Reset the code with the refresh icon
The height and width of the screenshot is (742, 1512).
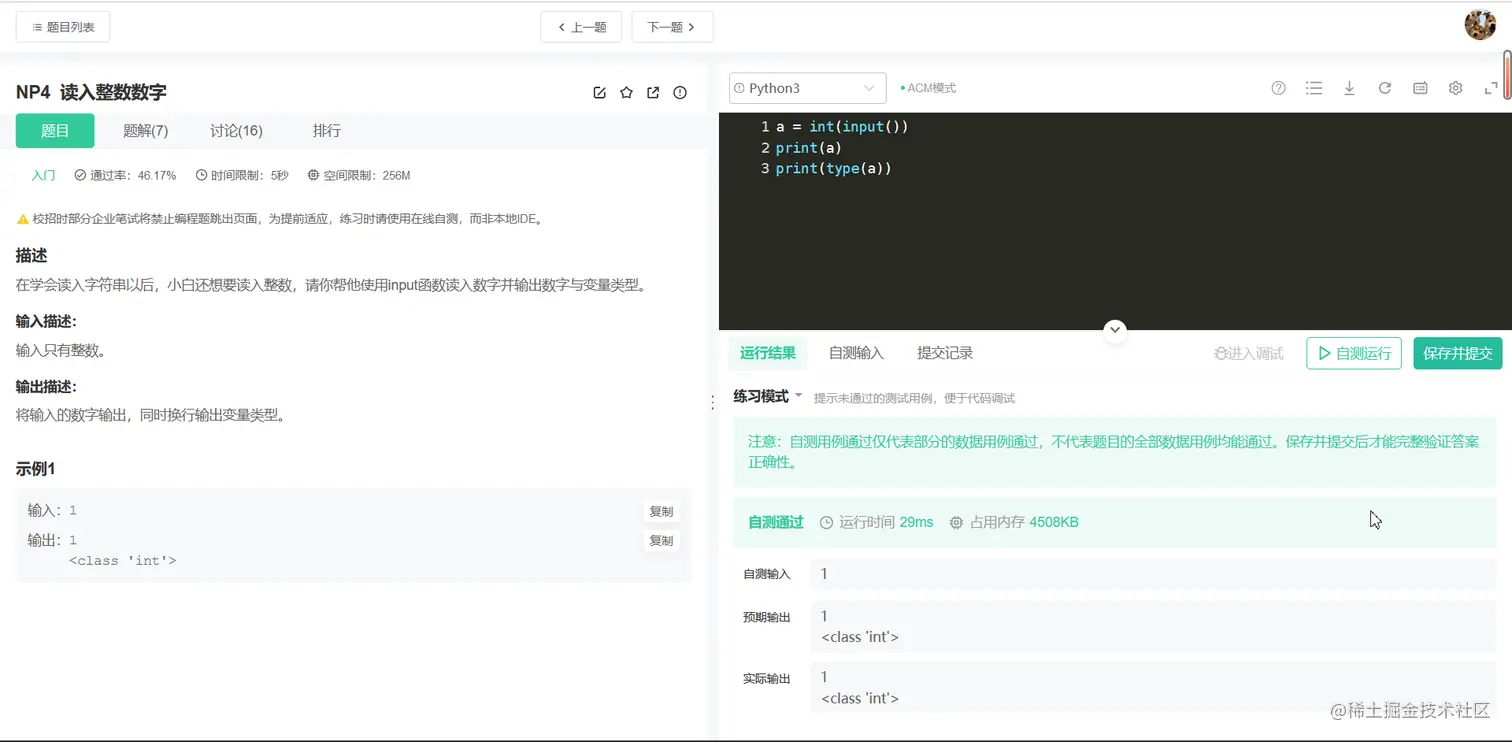coord(1384,88)
